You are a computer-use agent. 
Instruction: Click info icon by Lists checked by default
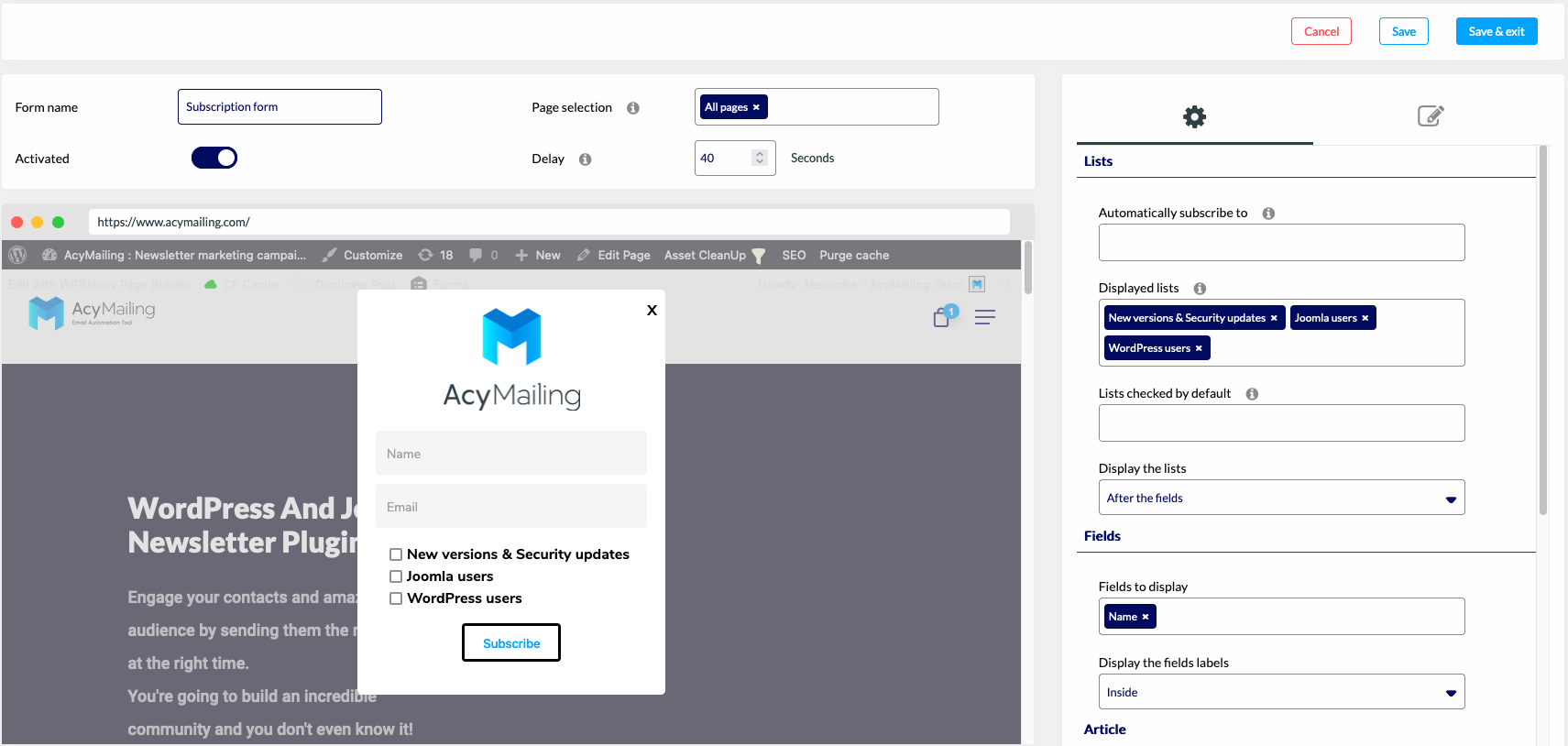[1252, 394]
